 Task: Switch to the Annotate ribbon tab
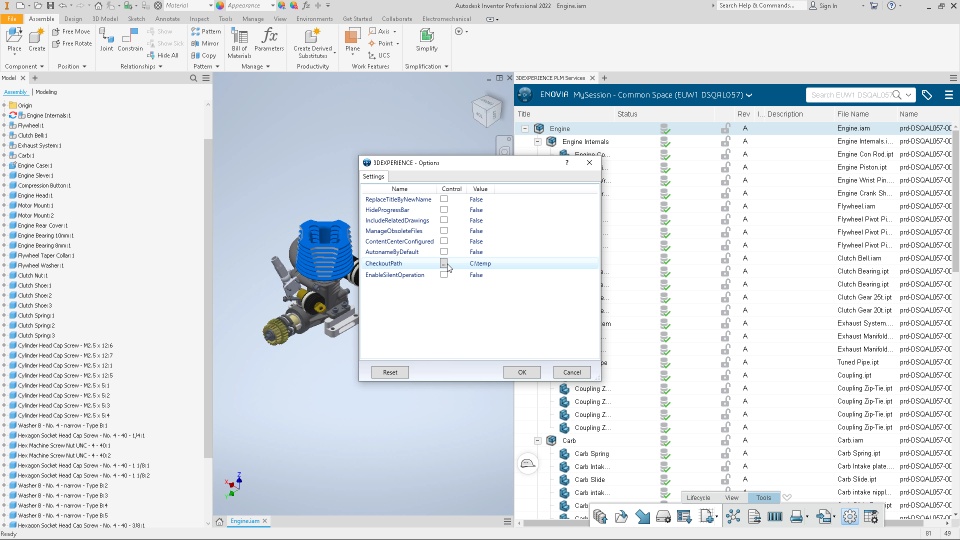tap(167, 19)
